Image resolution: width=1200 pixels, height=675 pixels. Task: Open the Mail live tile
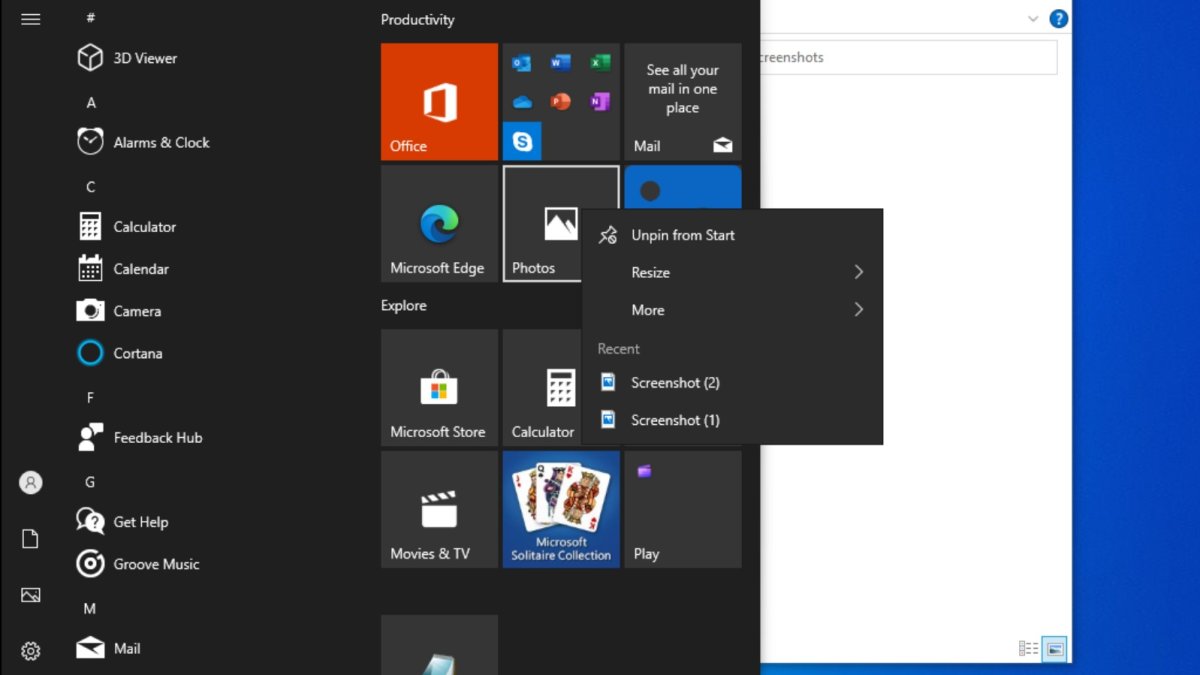[683, 102]
